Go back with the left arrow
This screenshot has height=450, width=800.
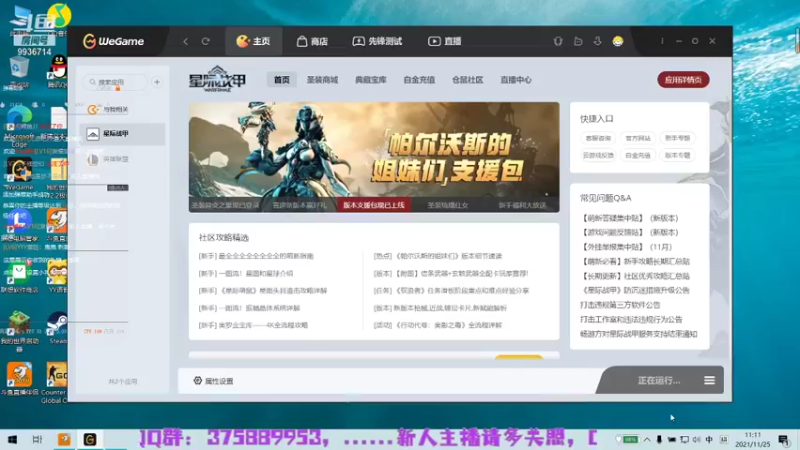click(186, 41)
